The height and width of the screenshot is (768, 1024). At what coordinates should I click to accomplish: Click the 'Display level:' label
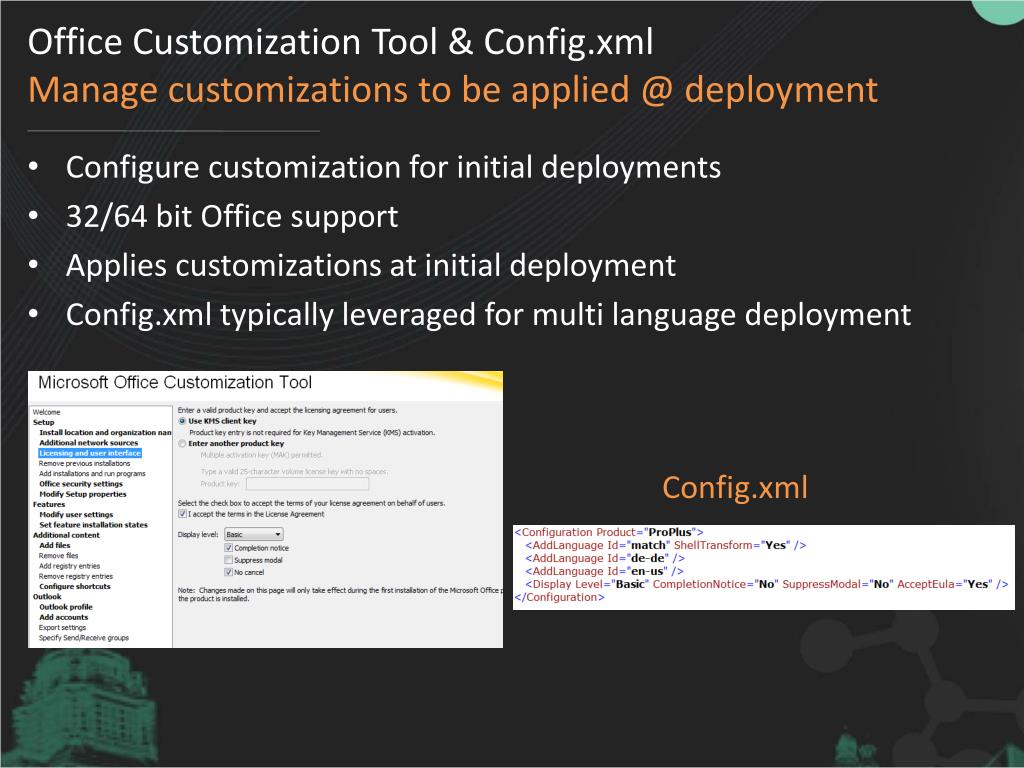coord(198,534)
